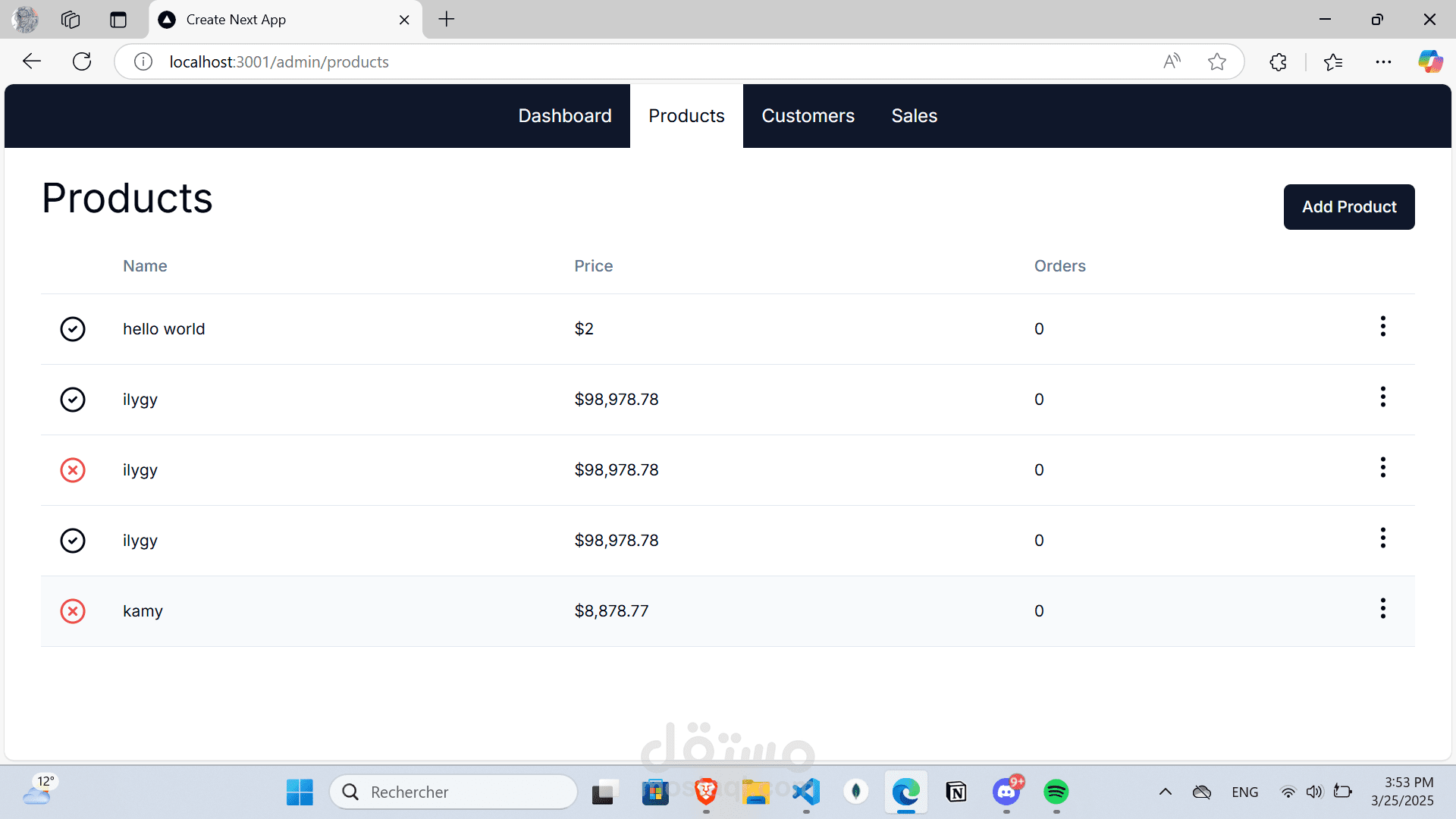Show hidden system tray icons chevron
The height and width of the screenshot is (819, 1456).
(1165, 792)
